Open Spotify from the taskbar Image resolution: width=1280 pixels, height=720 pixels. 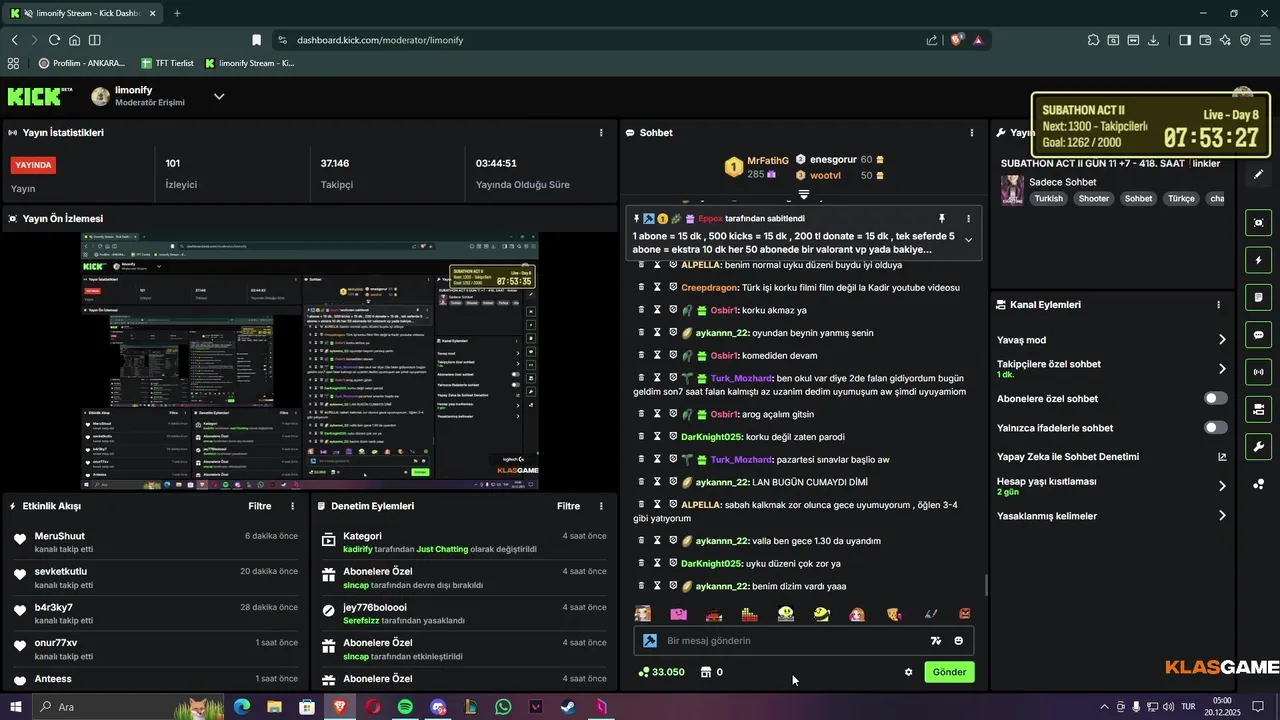(x=405, y=707)
